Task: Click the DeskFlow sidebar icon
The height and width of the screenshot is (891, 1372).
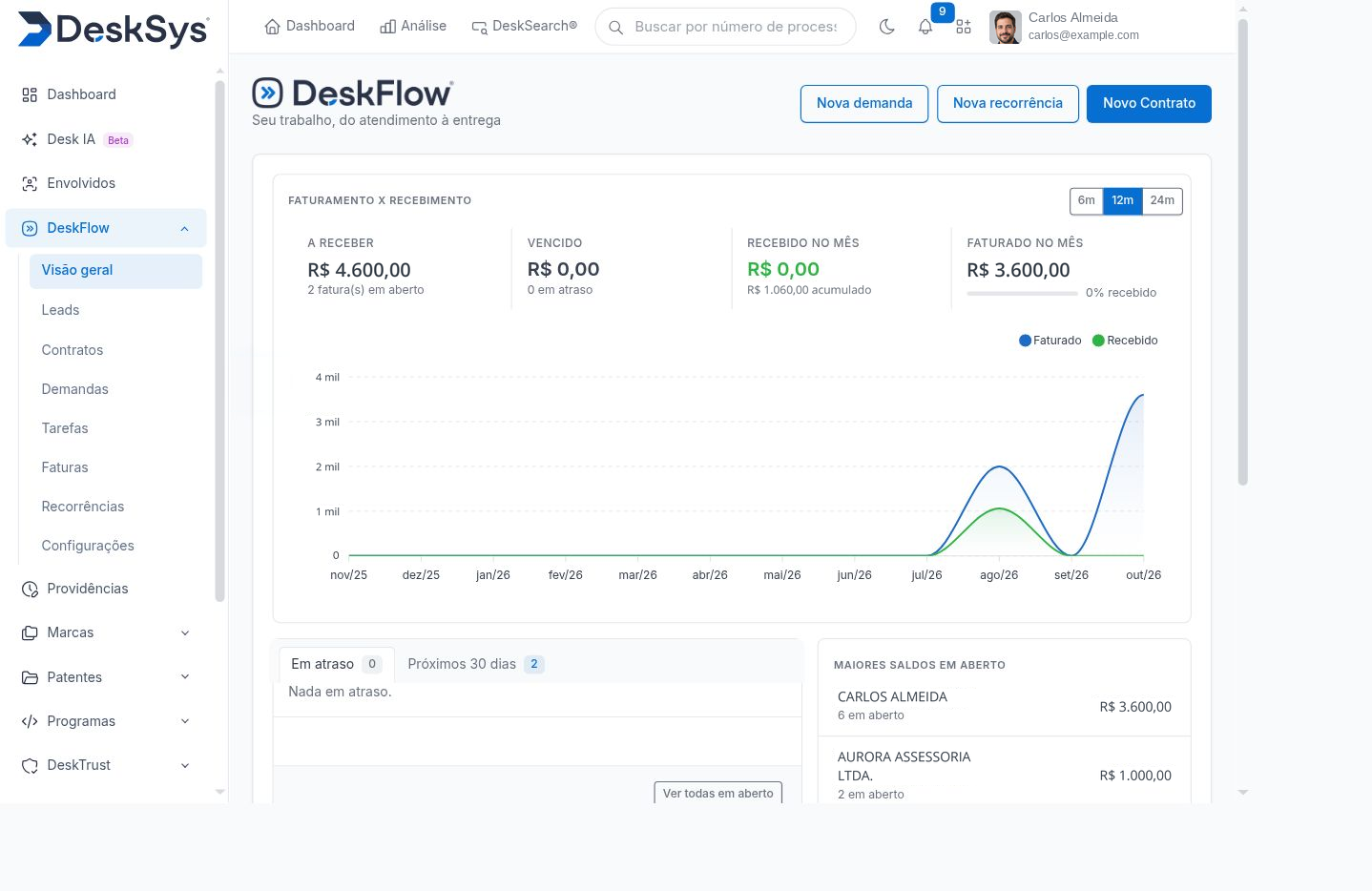Action: [30, 228]
